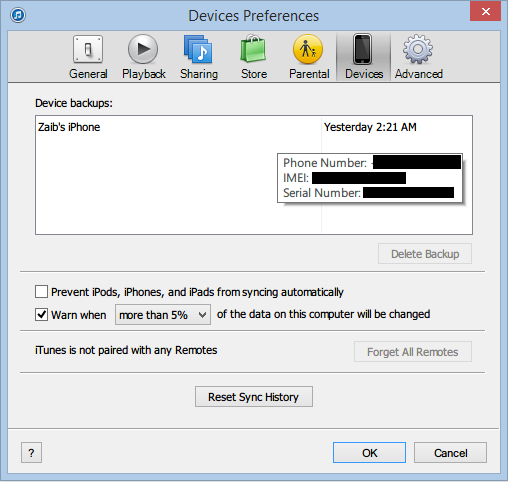Open the Playback preferences pane
Viewport: 508px width, 482px height.
click(x=143, y=57)
